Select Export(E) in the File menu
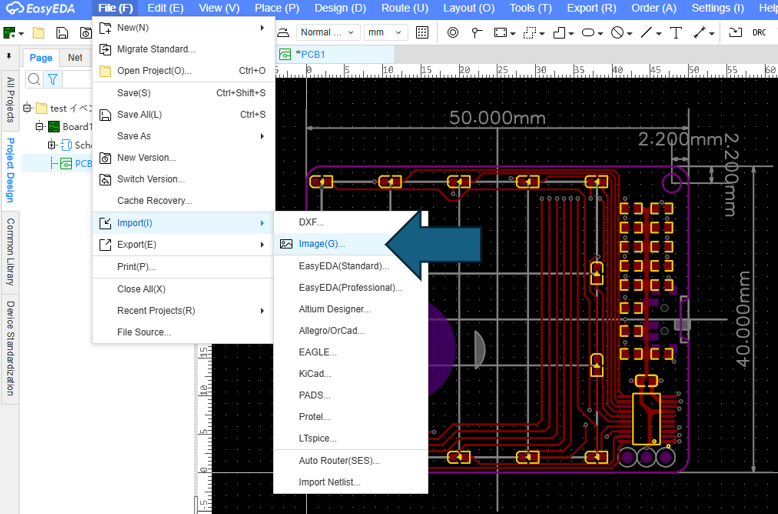Image resolution: width=778 pixels, height=514 pixels. [137, 244]
